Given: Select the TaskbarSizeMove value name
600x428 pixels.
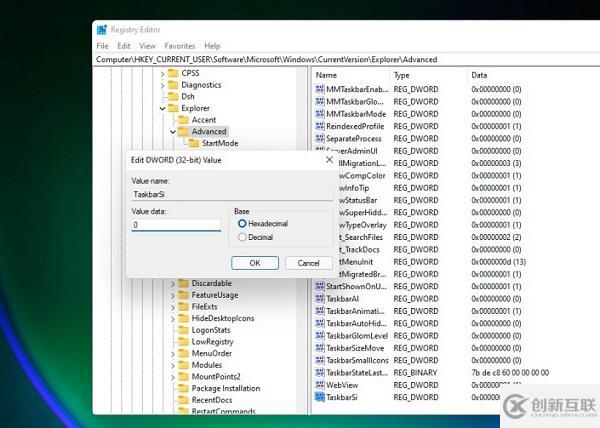Looking at the screenshot, I should (355, 348).
